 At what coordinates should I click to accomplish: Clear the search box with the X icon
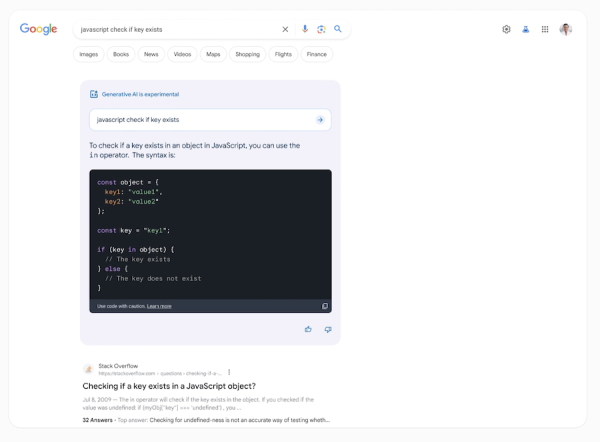[x=285, y=29]
